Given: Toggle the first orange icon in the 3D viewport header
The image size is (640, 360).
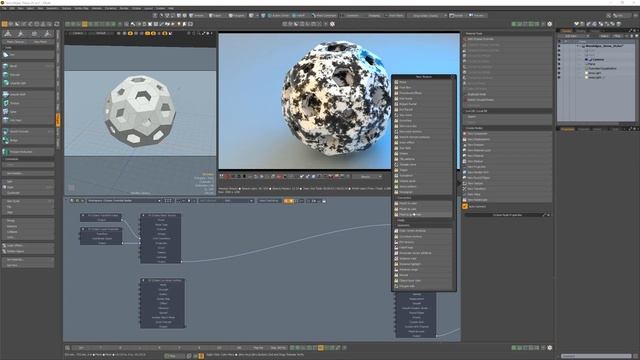Looking at the screenshot, I should coord(130,33).
